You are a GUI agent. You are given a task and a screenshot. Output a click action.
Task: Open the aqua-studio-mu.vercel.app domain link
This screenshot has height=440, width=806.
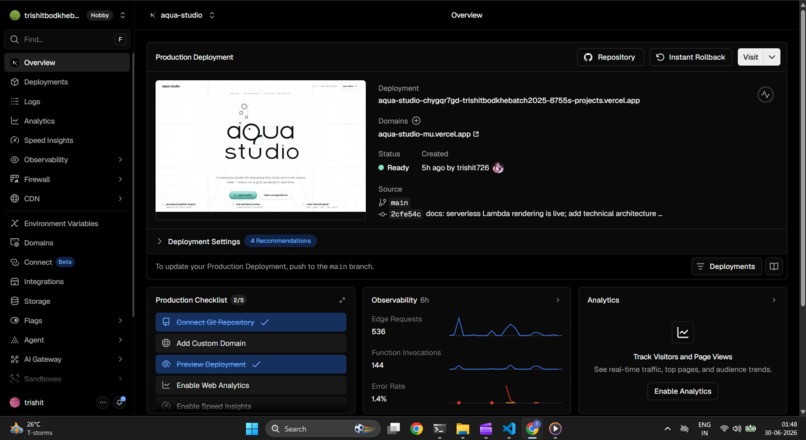coord(425,134)
